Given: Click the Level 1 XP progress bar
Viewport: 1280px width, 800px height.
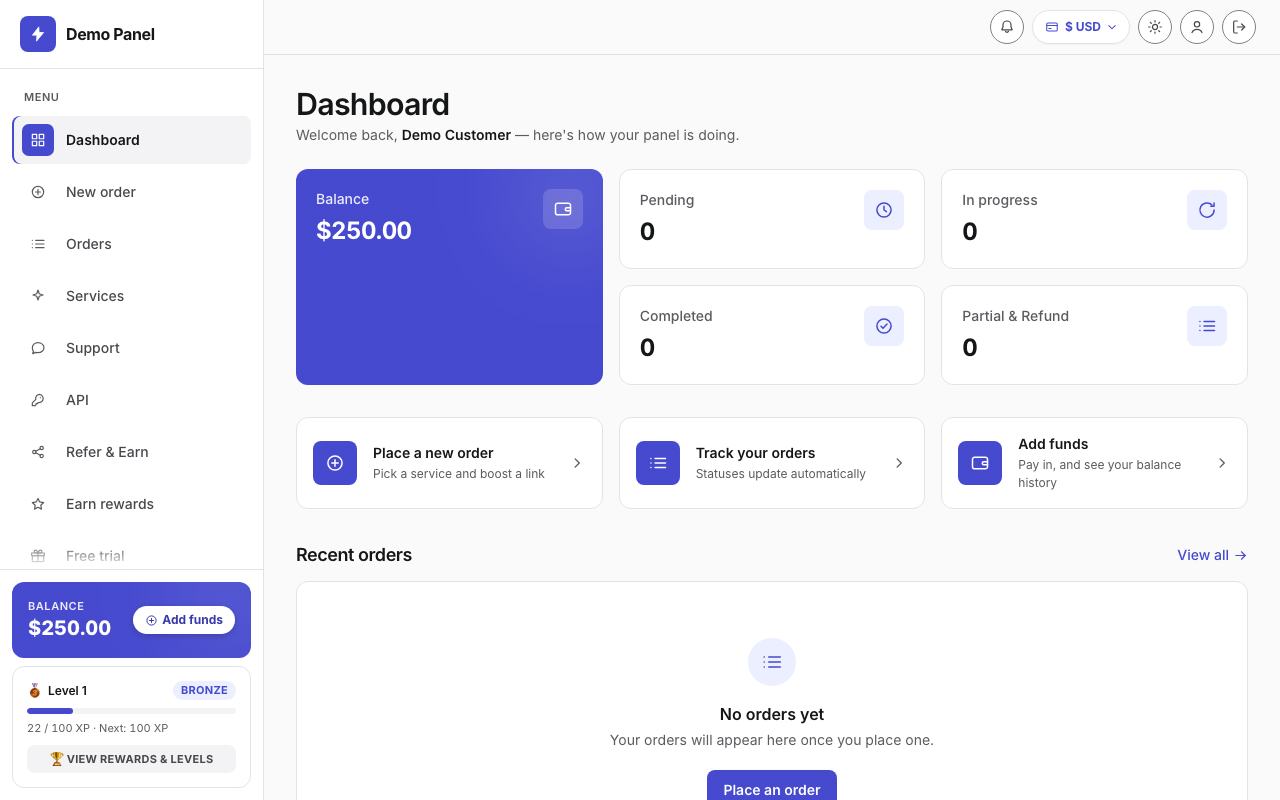Looking at the screenshot, I should click(x=132, y=711).
